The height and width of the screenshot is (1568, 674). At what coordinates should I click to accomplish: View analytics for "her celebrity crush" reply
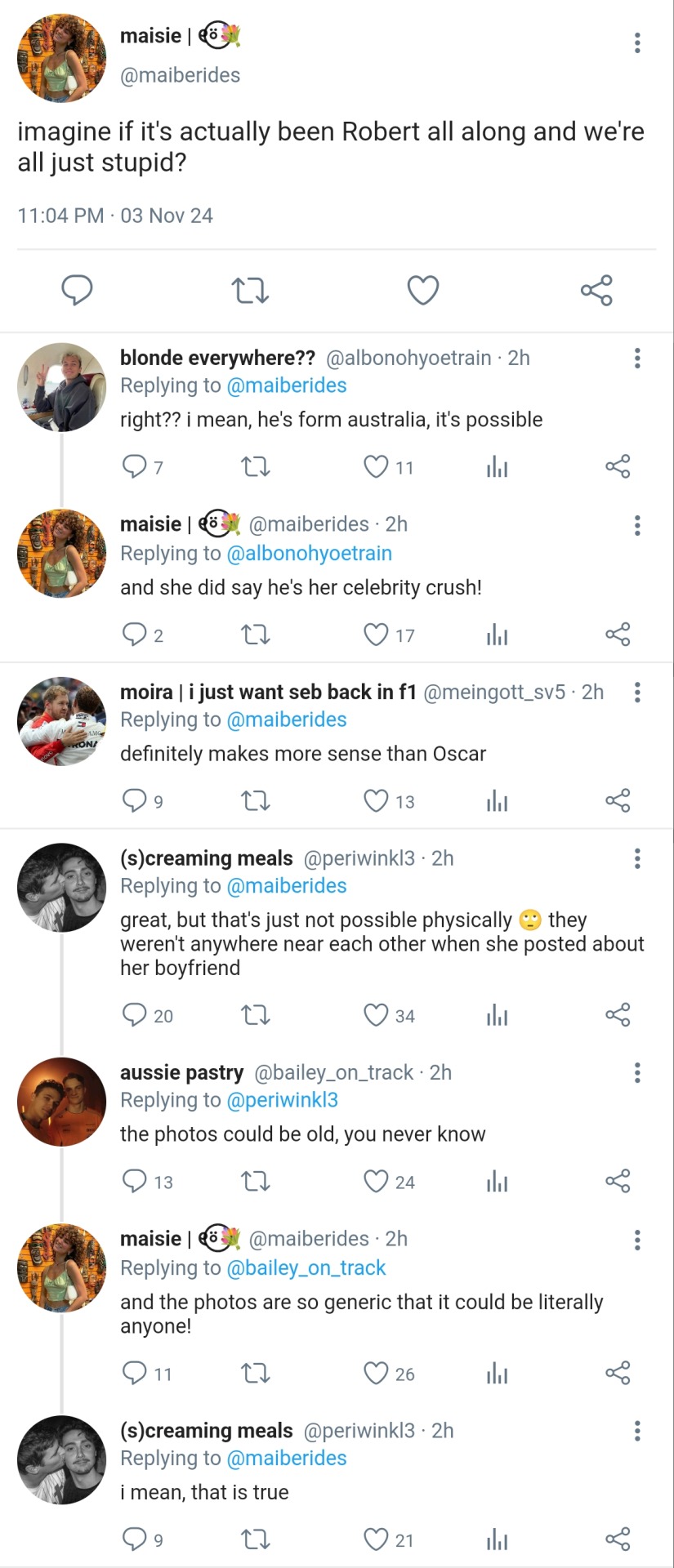(497, 635)
